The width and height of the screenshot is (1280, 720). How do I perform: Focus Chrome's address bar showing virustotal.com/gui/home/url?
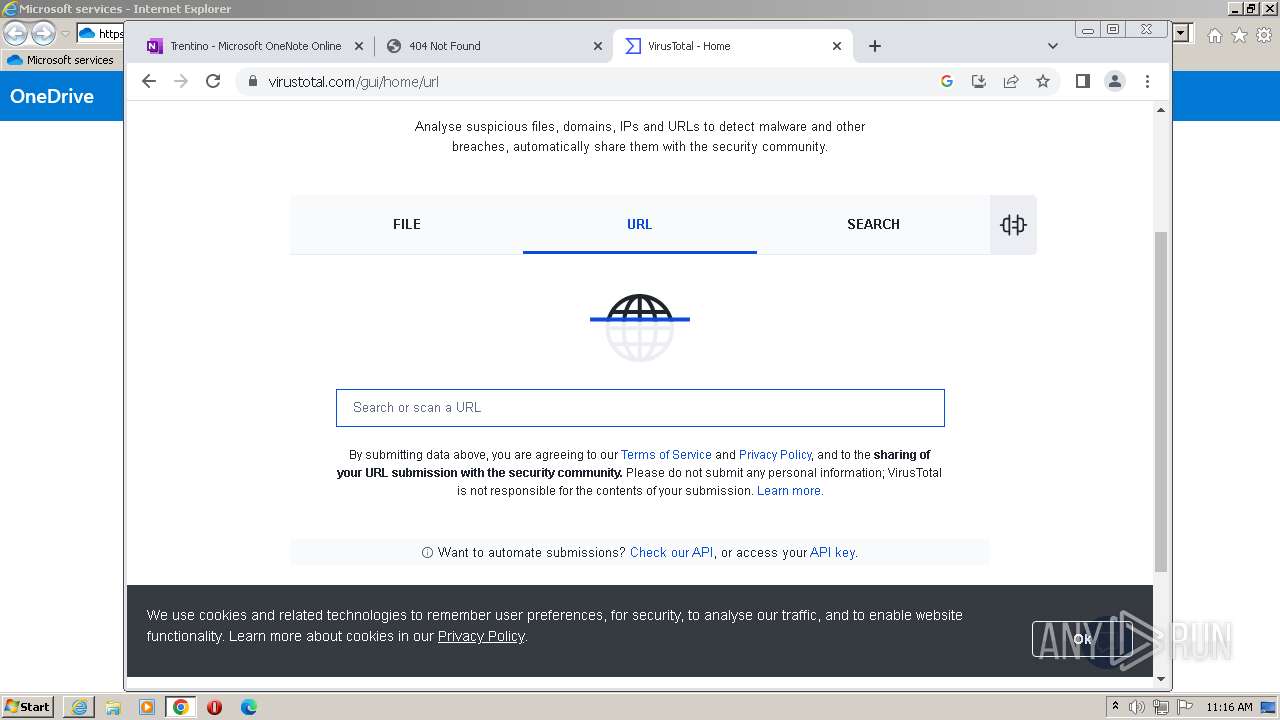click(590, 81)
